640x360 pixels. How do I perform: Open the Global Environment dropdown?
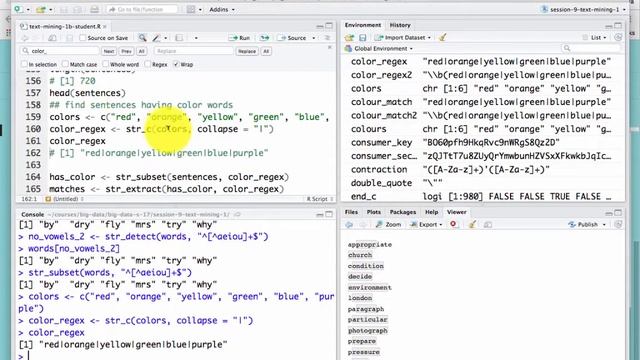(x=379, y=49)
